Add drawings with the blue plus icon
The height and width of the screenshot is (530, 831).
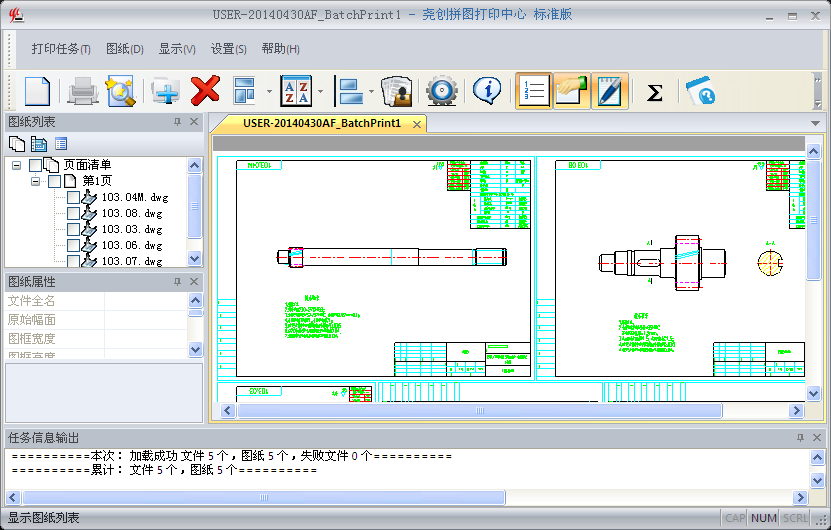click(165, 91)
